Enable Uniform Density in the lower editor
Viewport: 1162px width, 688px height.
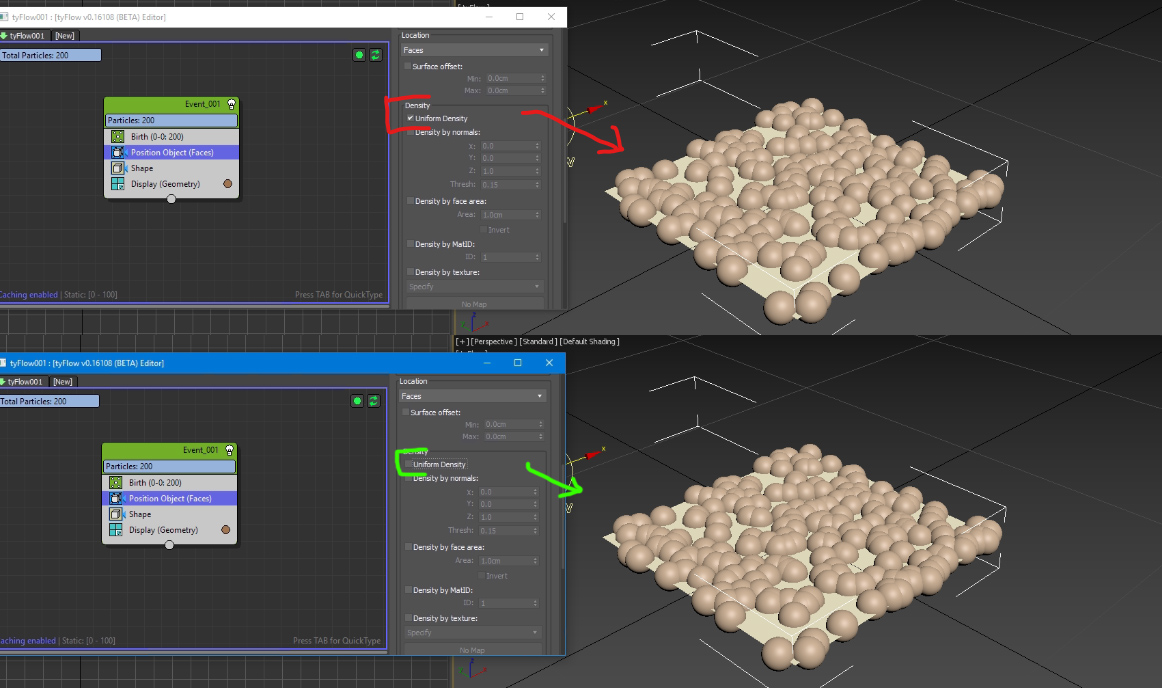[x=409, y=464]
